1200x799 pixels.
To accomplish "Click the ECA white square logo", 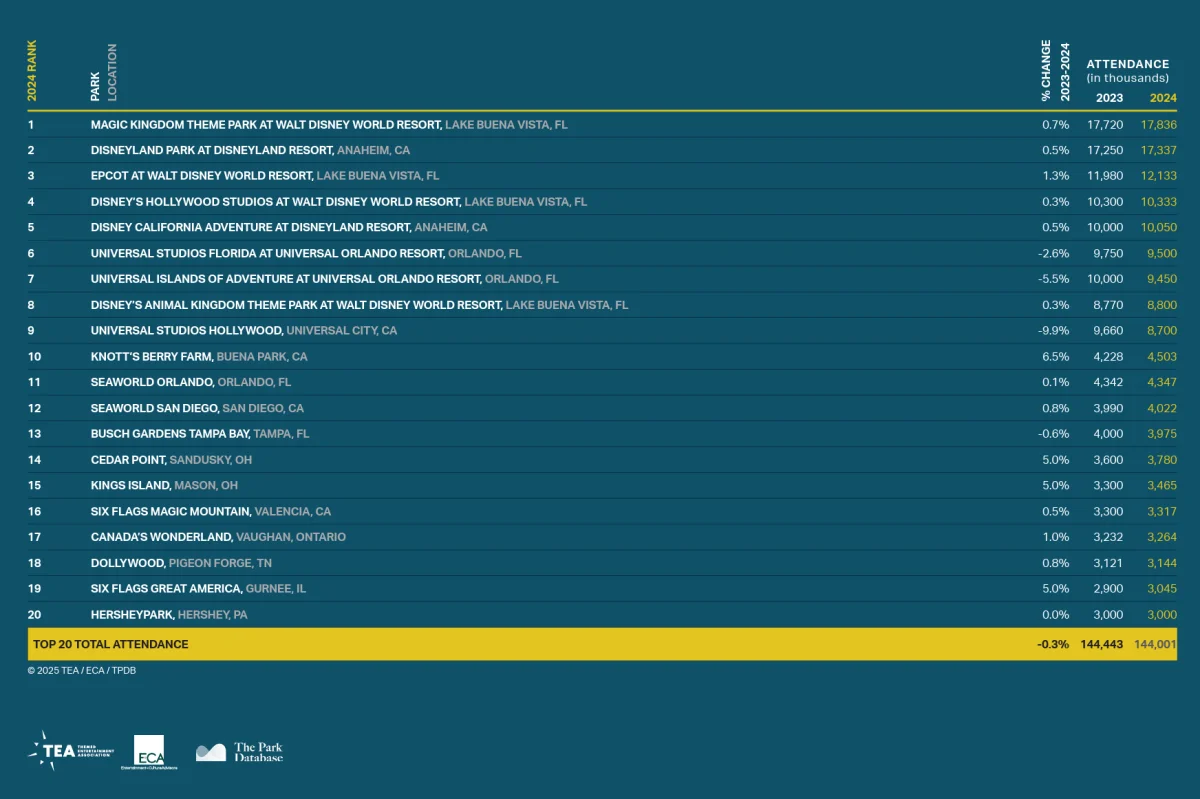I will [x=149, y=750].
